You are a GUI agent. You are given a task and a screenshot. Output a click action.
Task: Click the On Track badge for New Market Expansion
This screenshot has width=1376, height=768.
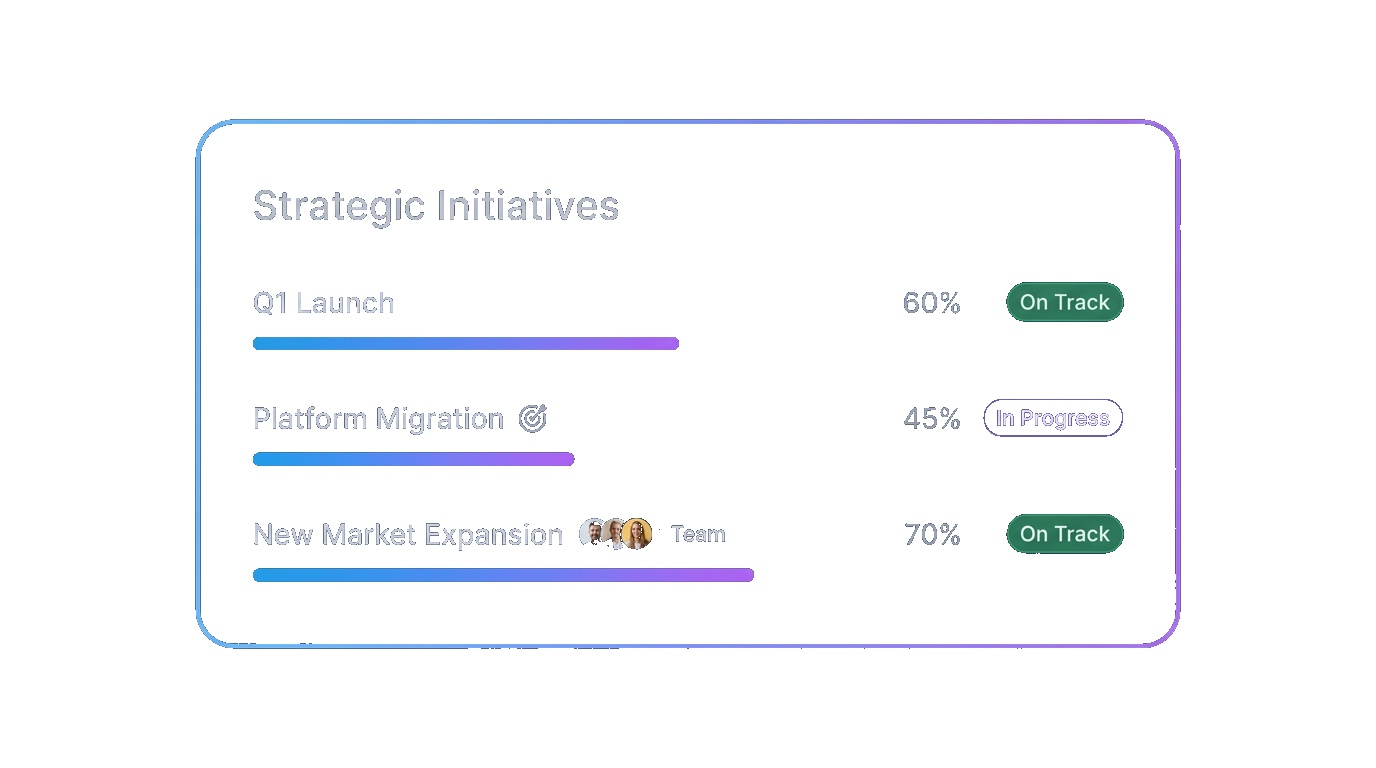[x=1064, y=534]
